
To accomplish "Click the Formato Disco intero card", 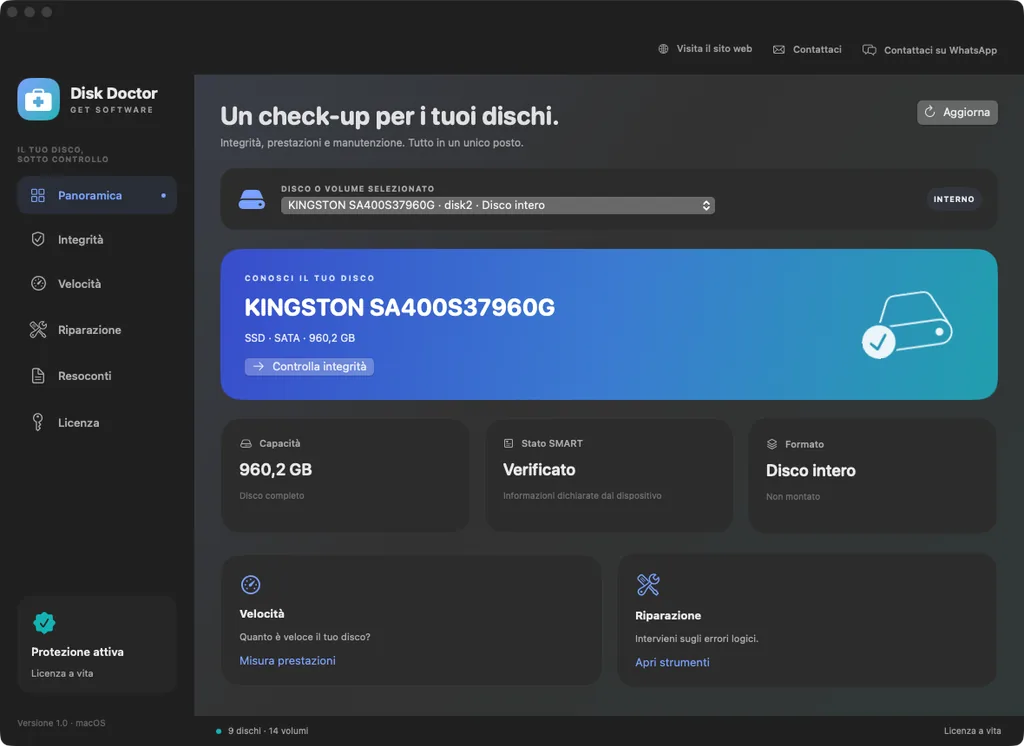I will (872, 476).
